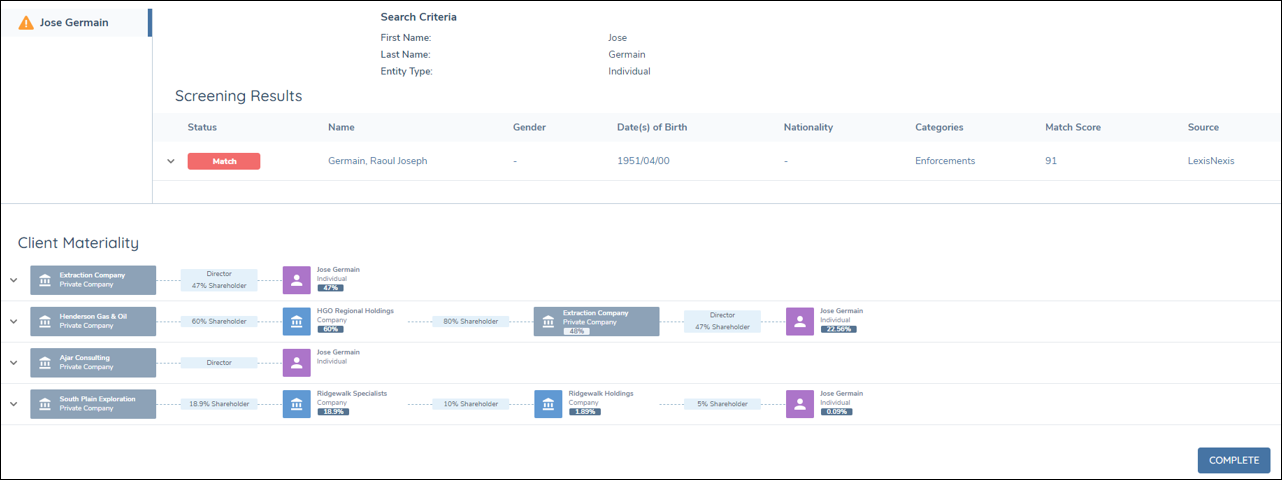1282x480 pixels.
Task: Click the South Plain Exploration bank icon
Action: [x=44, y=404]
